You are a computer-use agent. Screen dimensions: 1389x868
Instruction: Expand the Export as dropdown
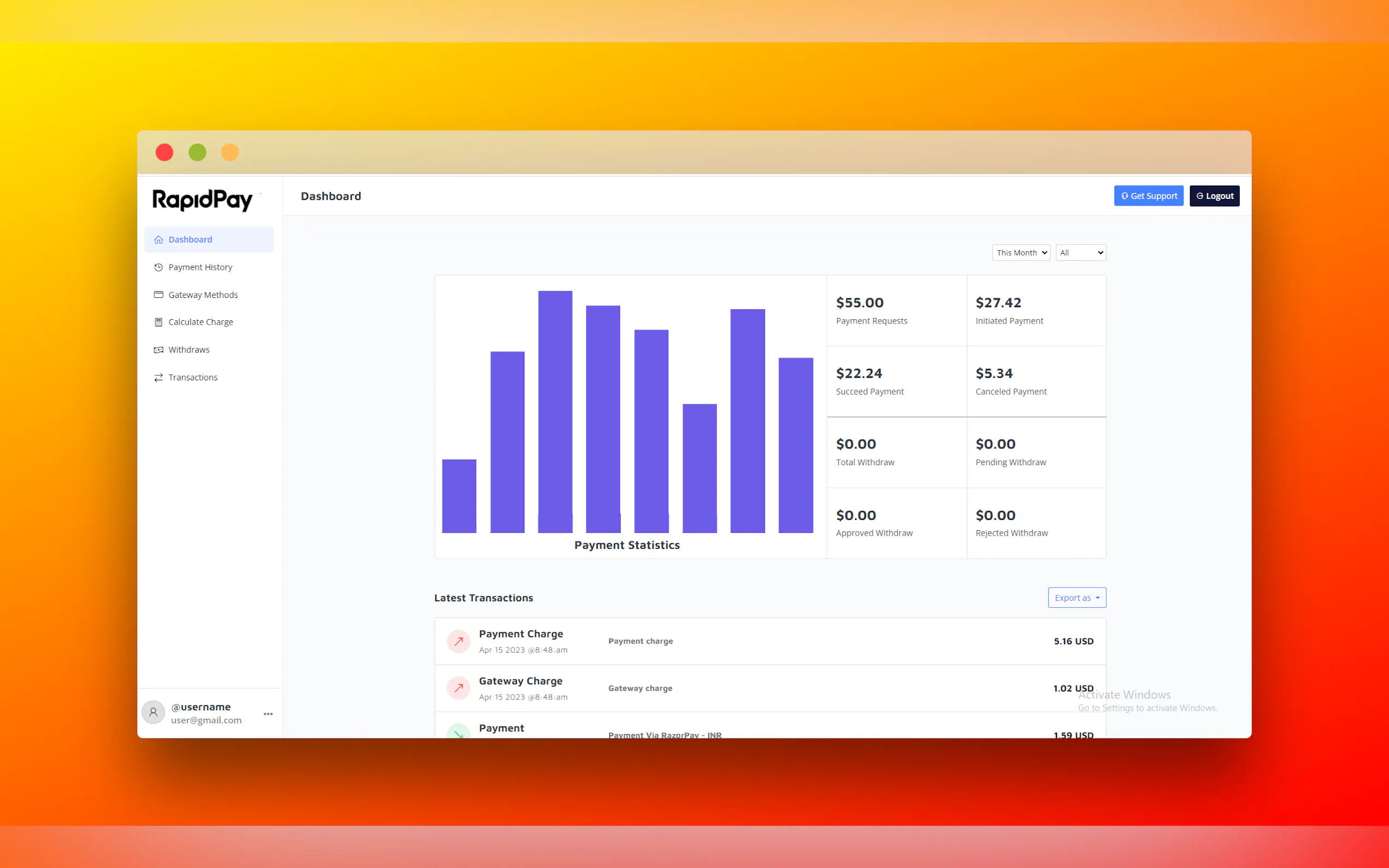pos(1077,597)
